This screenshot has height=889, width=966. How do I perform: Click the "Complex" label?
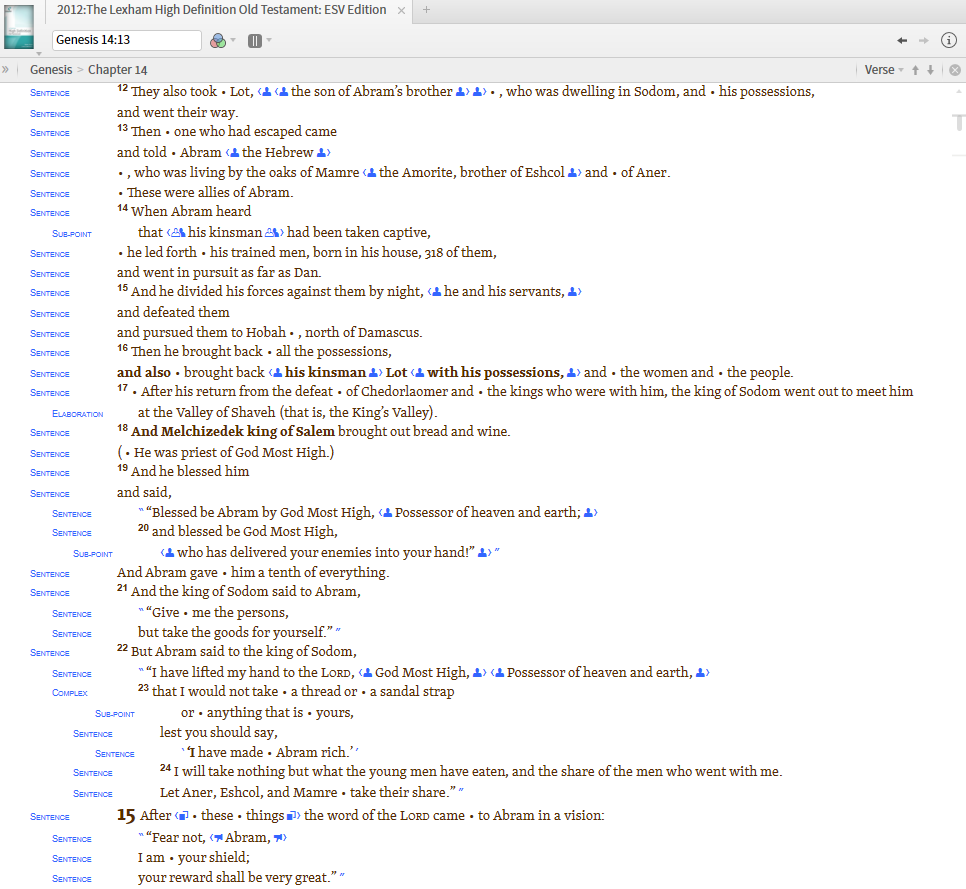click(70, 693)
